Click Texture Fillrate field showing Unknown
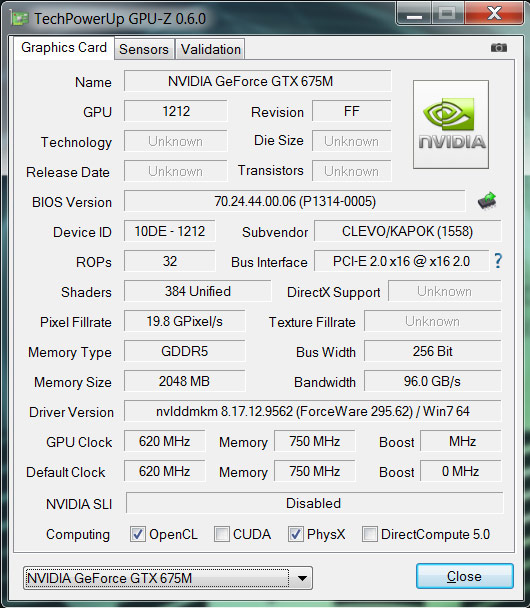 pyautogui.click(x=433, y=321)
